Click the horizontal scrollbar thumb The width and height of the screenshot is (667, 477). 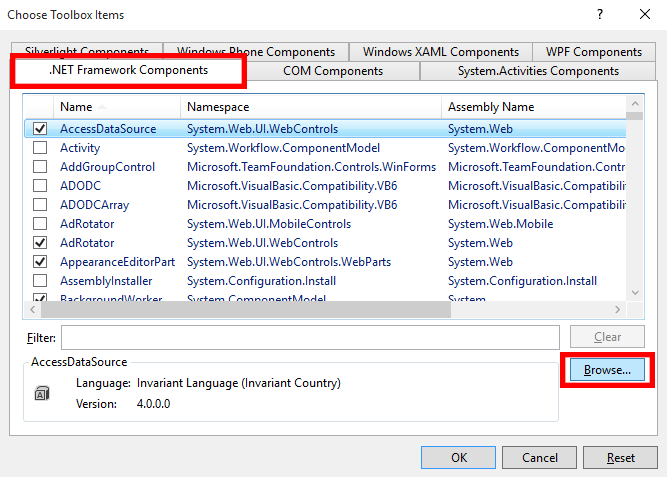[246, 310]
